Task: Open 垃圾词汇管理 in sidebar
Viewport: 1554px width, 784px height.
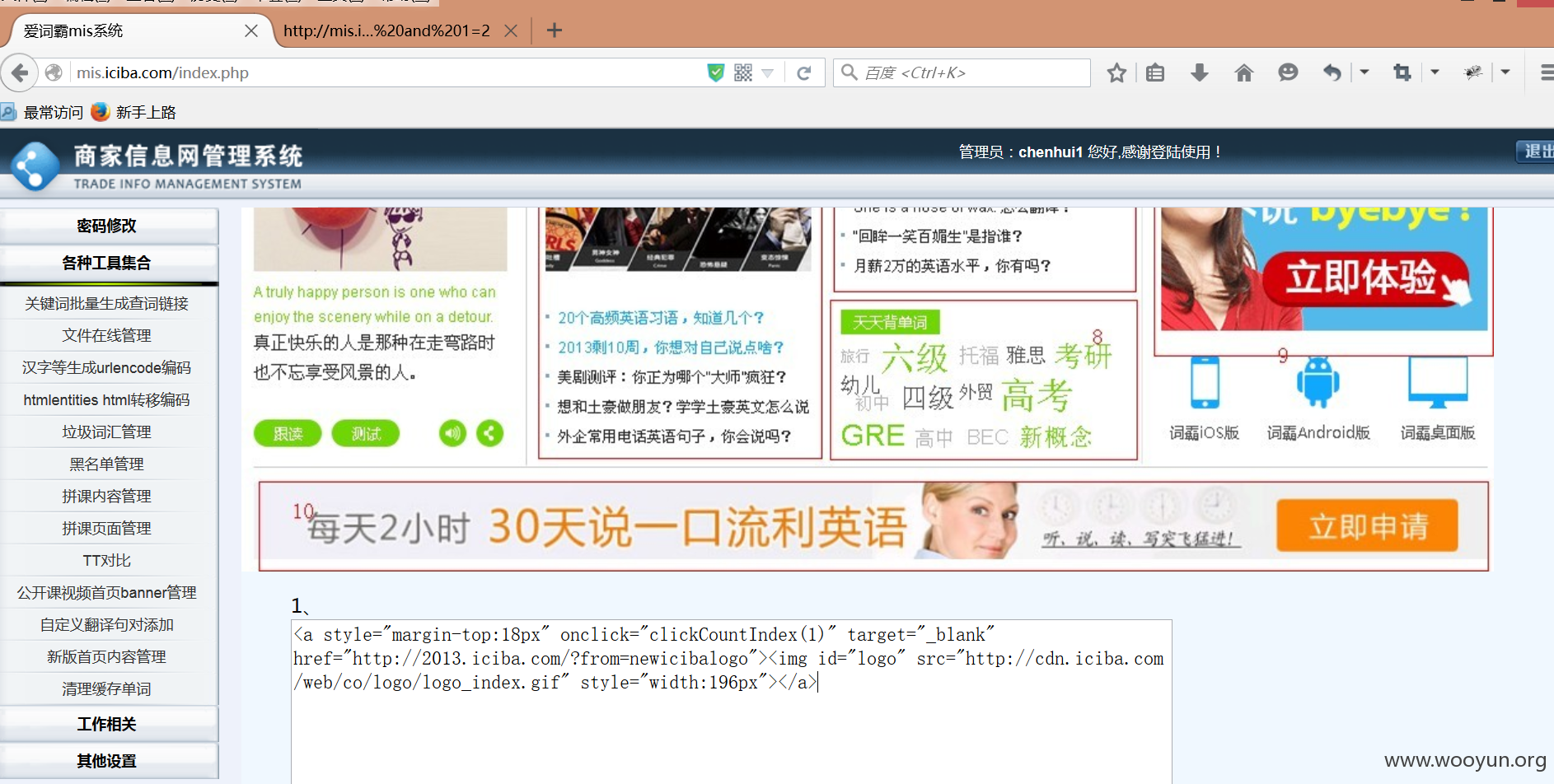Action: tap(107, 432)
